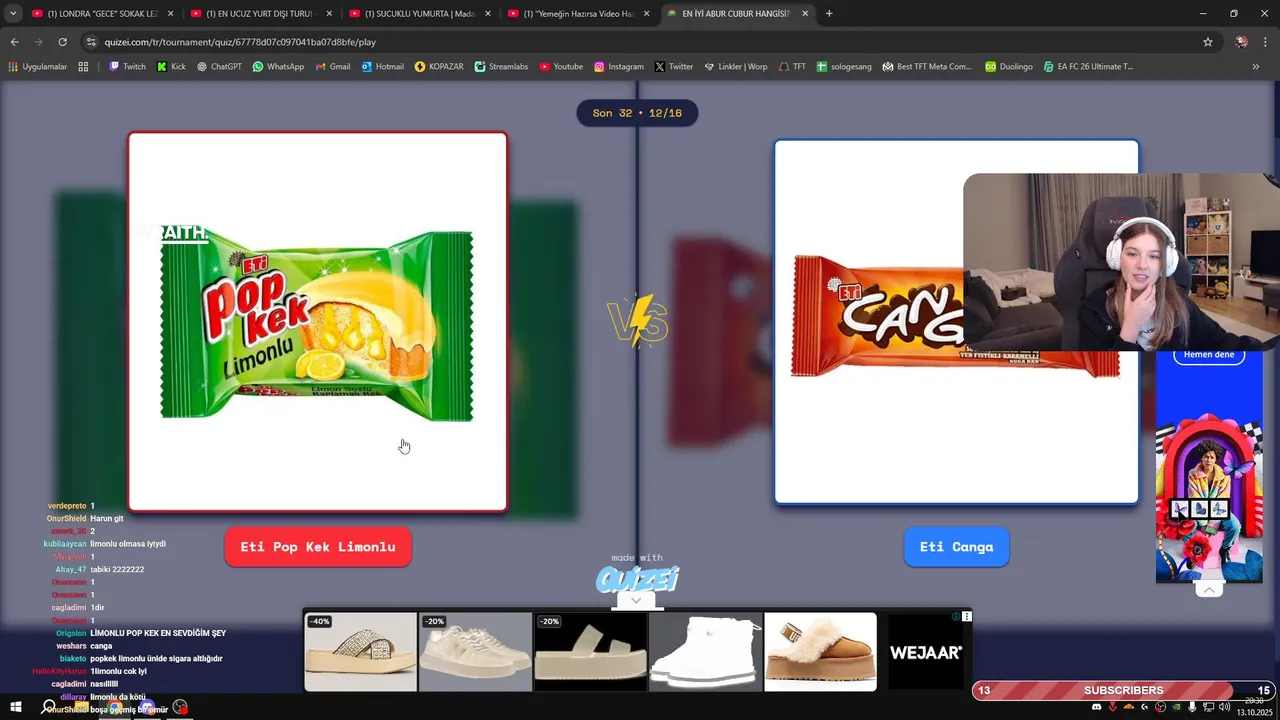Open the ChatGPT bookmark
The image size is (1280, 720).
[x=219, y=67]
